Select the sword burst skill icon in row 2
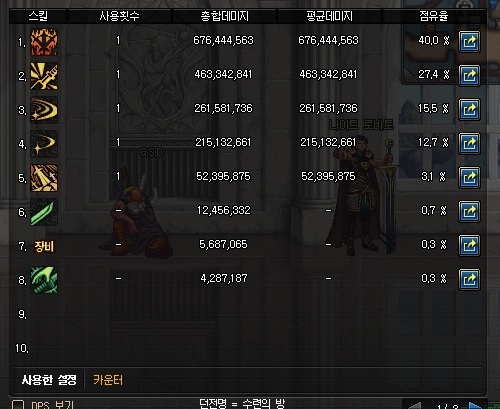500x409 pixels. click(44, 76)
